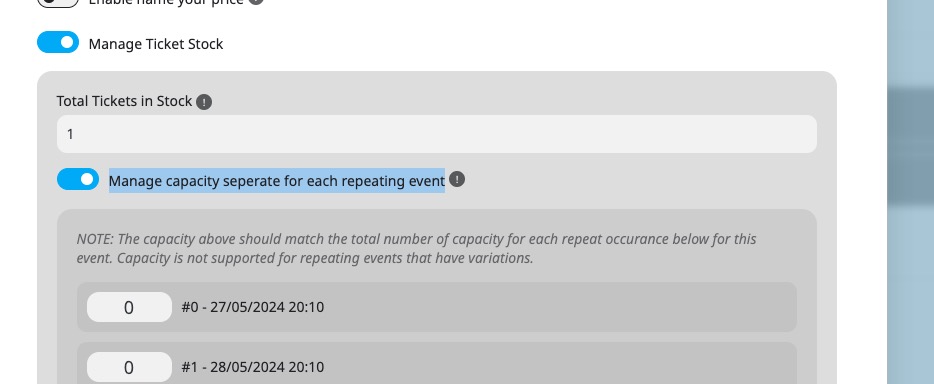Open info icon next to Manage capacity label
The height and width of the screenshot is (384, 934).
tap(457, 179)
